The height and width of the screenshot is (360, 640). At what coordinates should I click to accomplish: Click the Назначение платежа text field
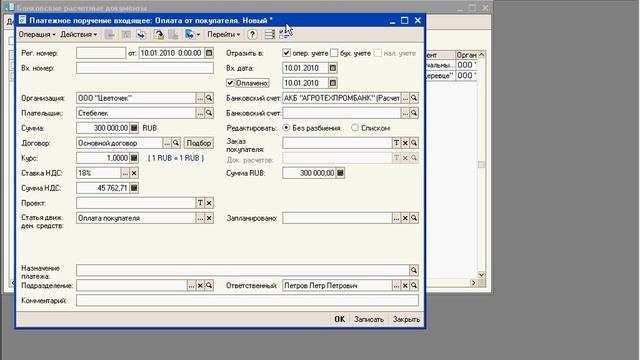click(243, 270)
